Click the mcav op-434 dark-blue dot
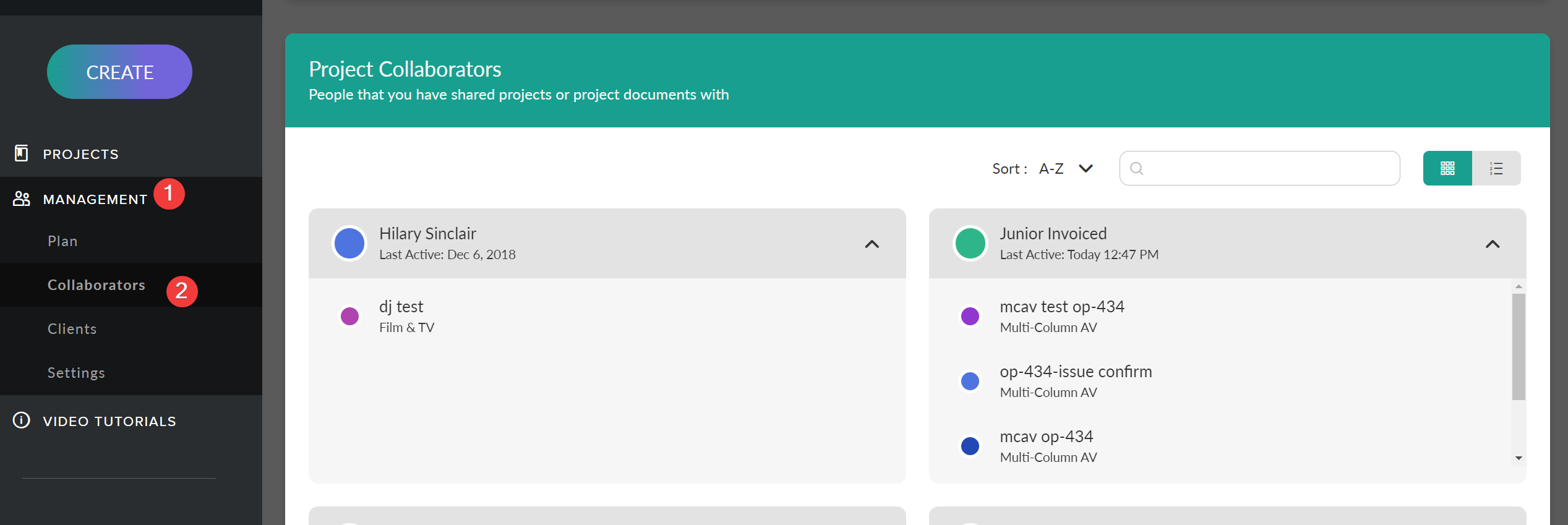The height and width of the screenshot is (525, 1568). coord(970,446)
